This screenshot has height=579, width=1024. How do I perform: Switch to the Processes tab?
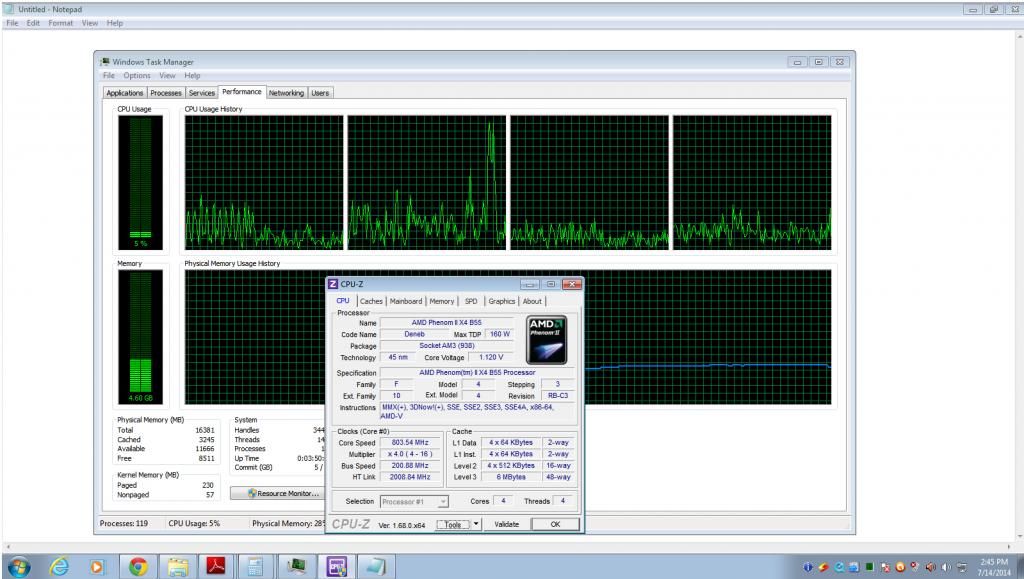click(x=166, y=93)
